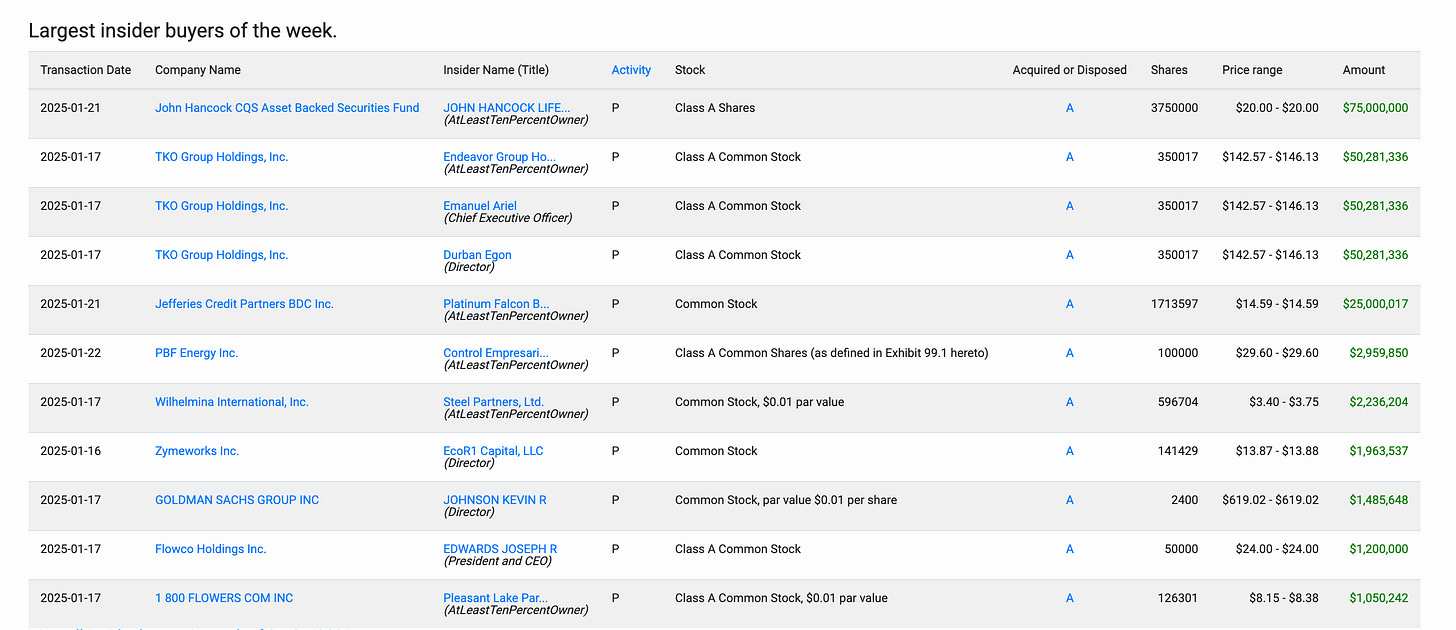
Task: Click acquired 'A' link in John Hancock row
Action: [x=1070, y=108]
